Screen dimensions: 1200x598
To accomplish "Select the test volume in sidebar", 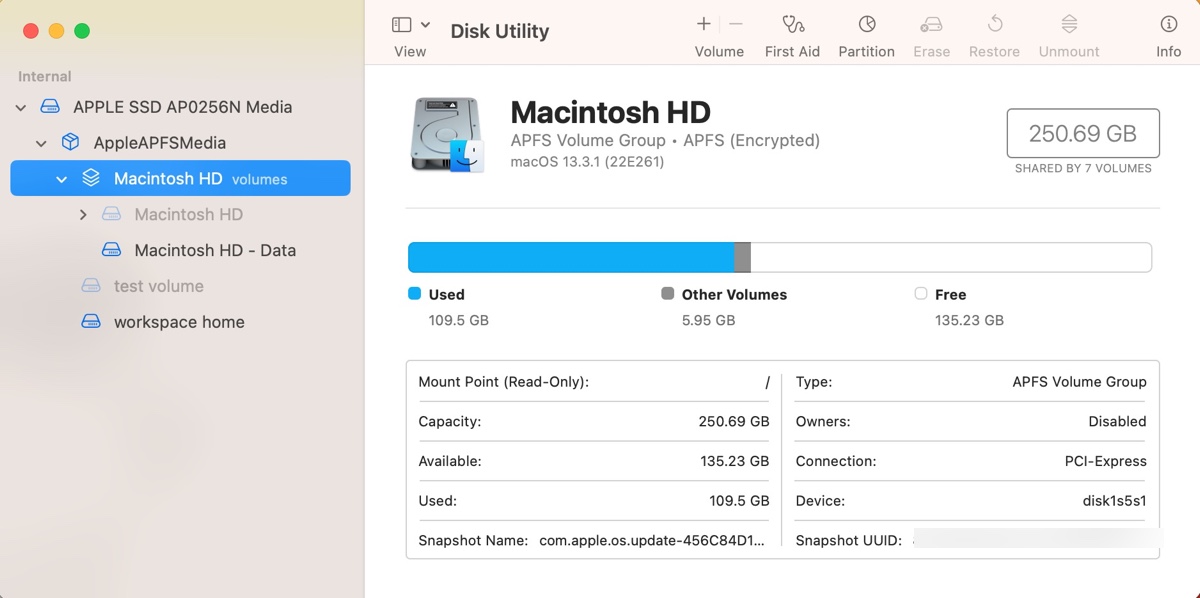I will click(x=158, y=286).
